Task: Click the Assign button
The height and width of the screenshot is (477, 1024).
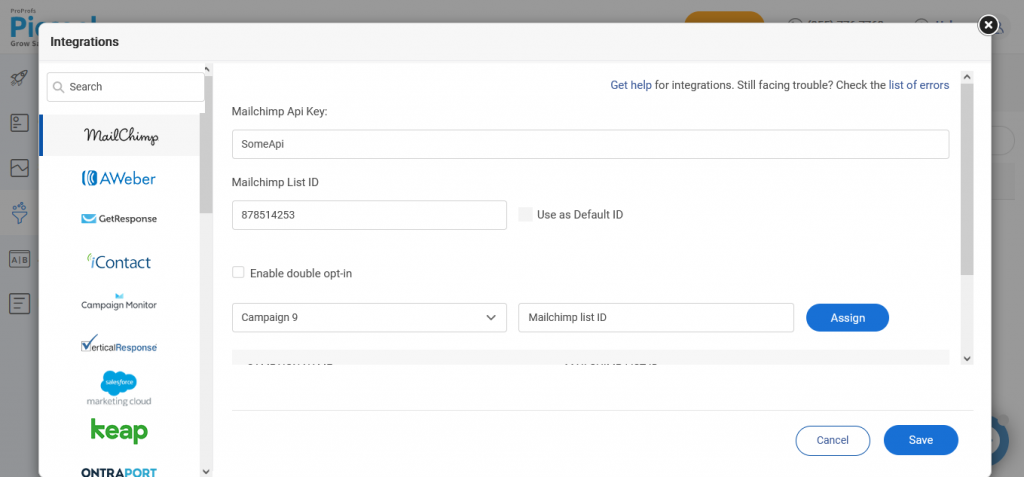Action: click(848, 318)
